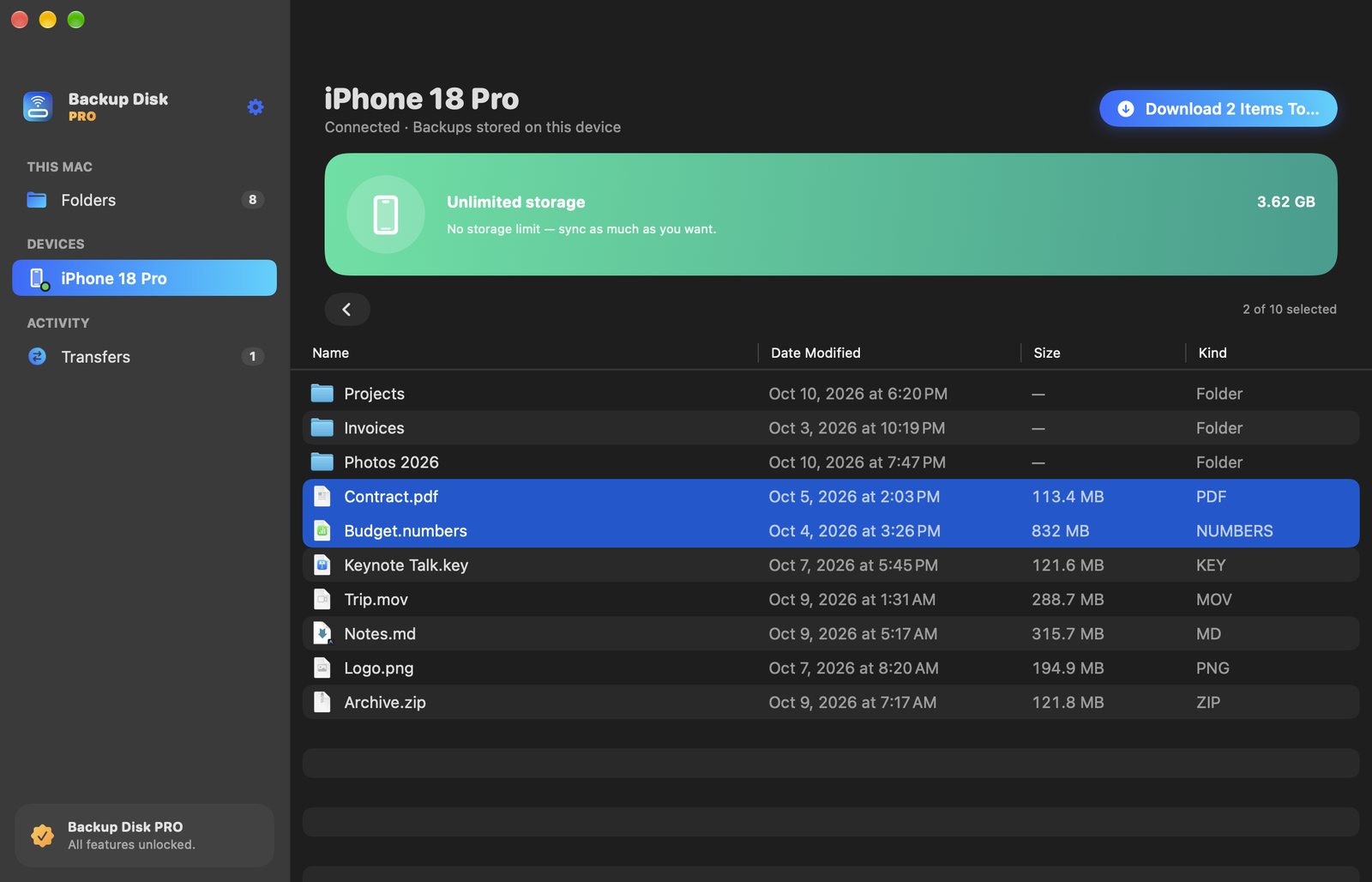Viewport: 1372px width, 882px height.
Task: Open the settings gear icon
Action: pyautogui.click(x=256, y=107)
